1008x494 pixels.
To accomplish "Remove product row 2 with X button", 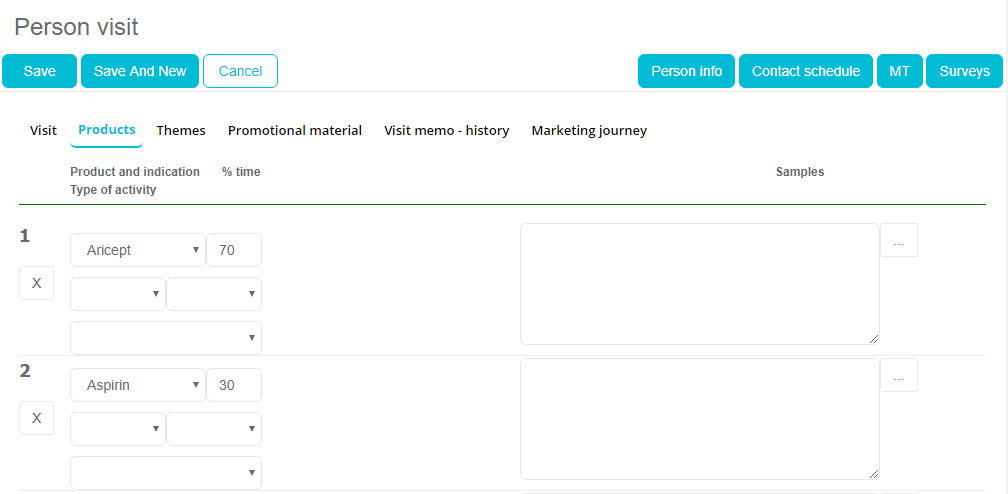I will [36, 418].
